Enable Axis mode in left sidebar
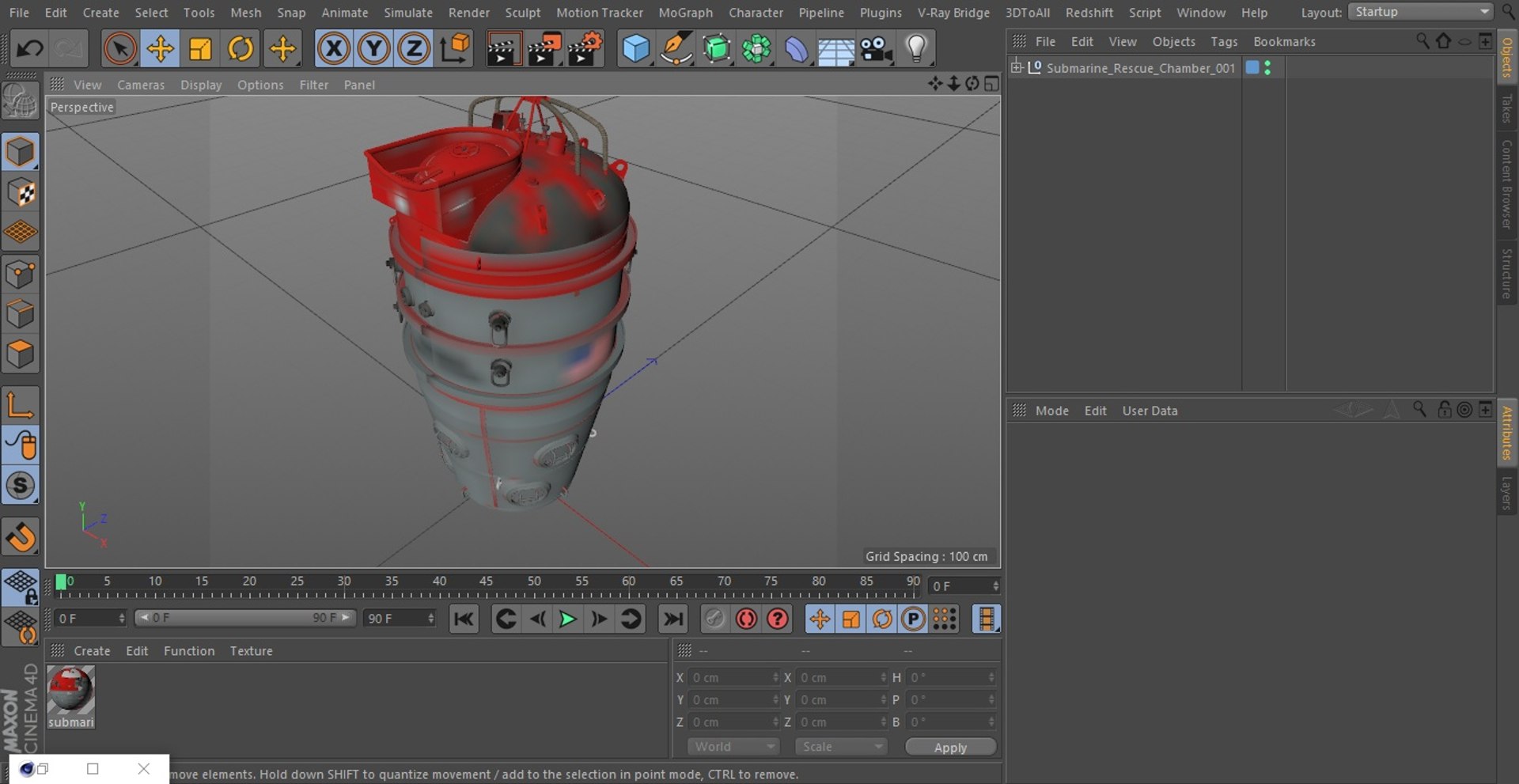This screenshot has width=1519, height=784. tap(21, 405)
